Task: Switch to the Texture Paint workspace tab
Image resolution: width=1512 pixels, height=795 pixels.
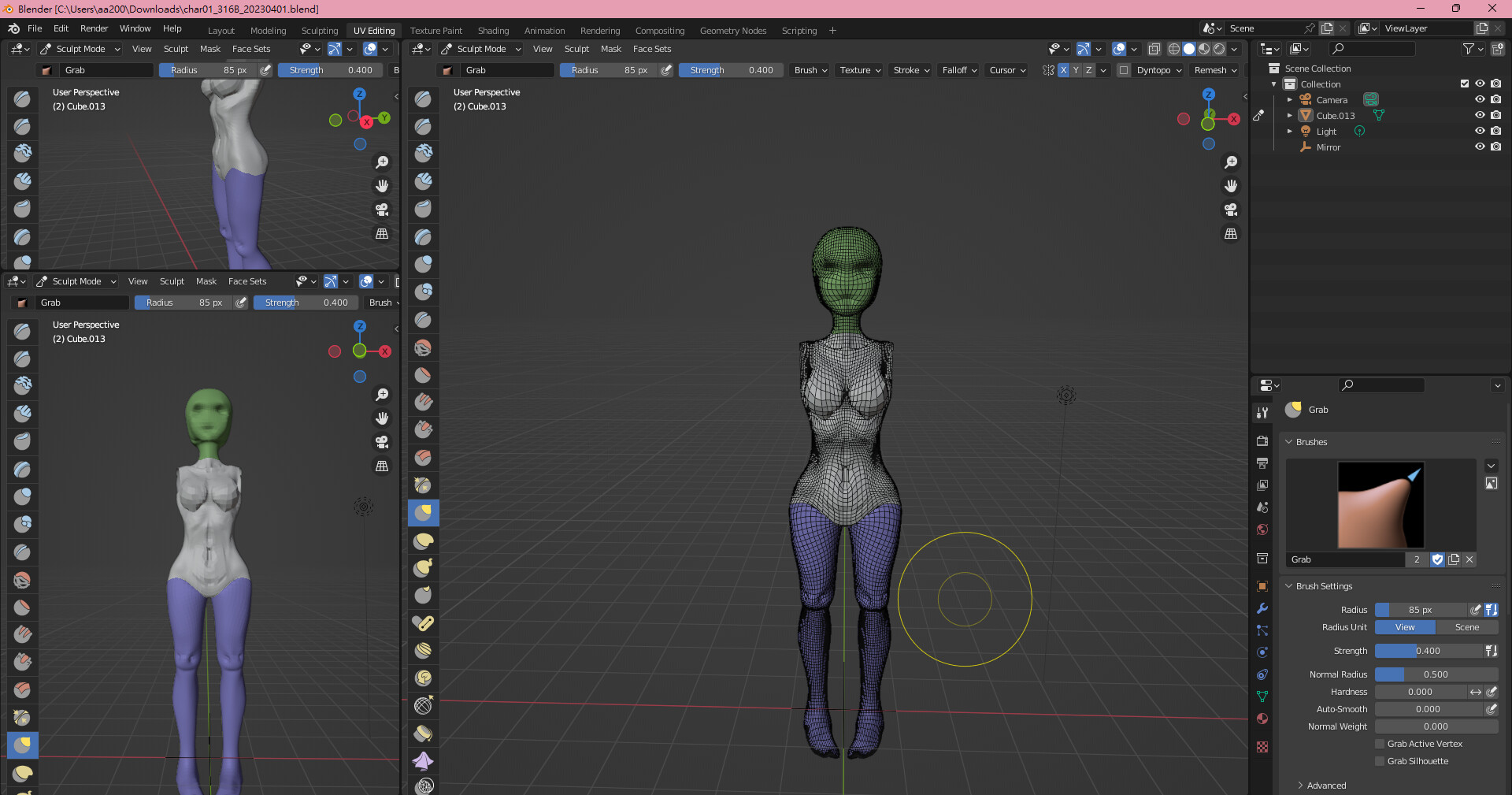Action: (x=435, y=31)
